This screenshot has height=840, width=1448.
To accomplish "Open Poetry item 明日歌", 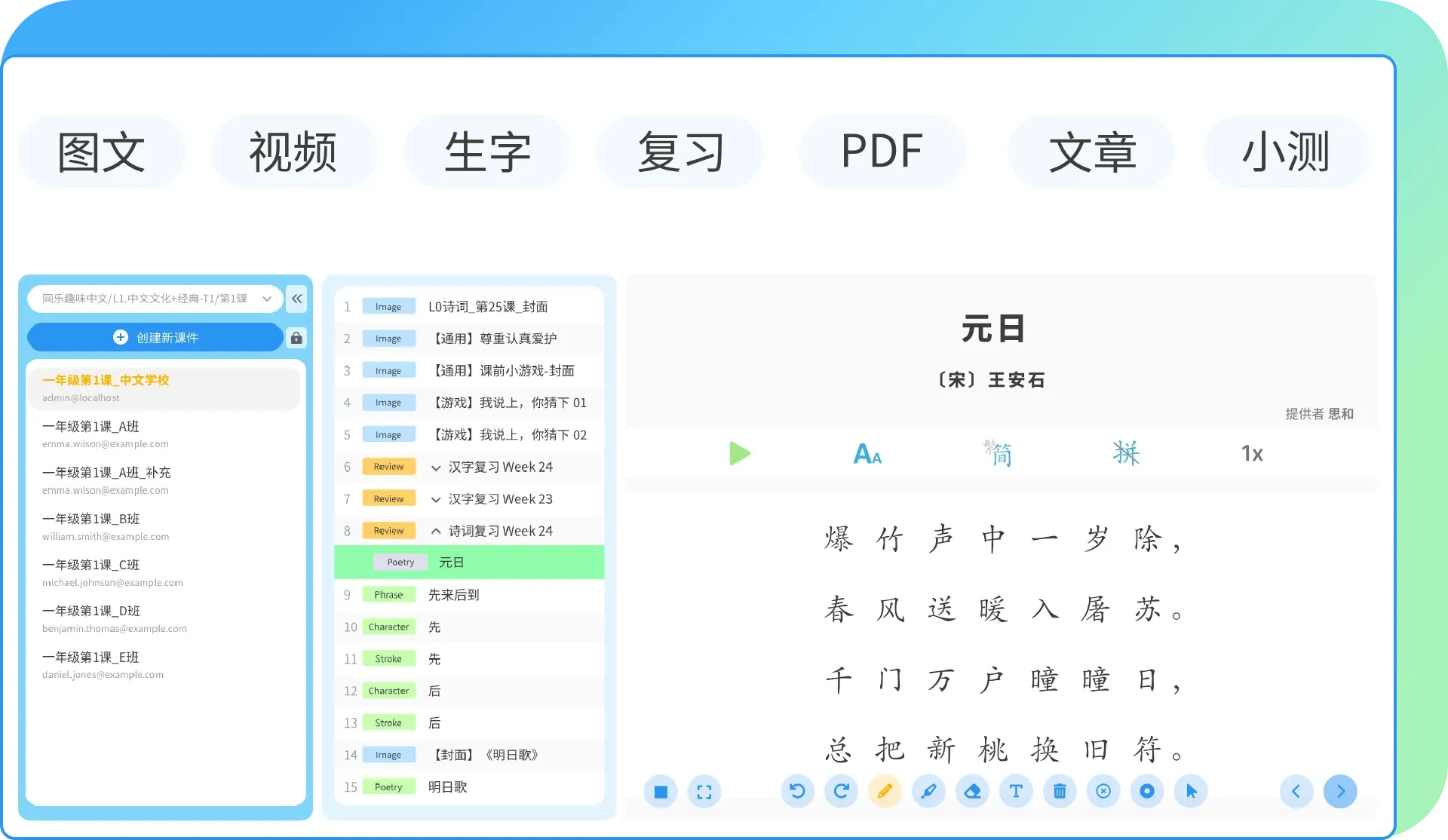I will 469,787.
